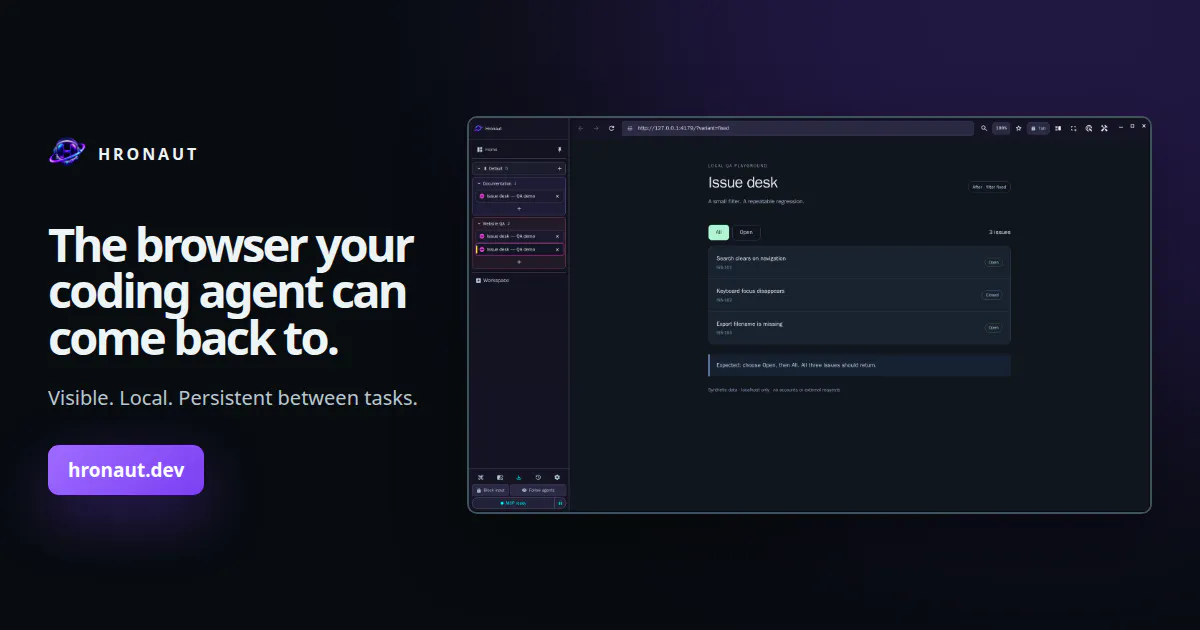Collapse the Website QA group
The height and width of the screenshot is (630, 1200).
[479, 223]
